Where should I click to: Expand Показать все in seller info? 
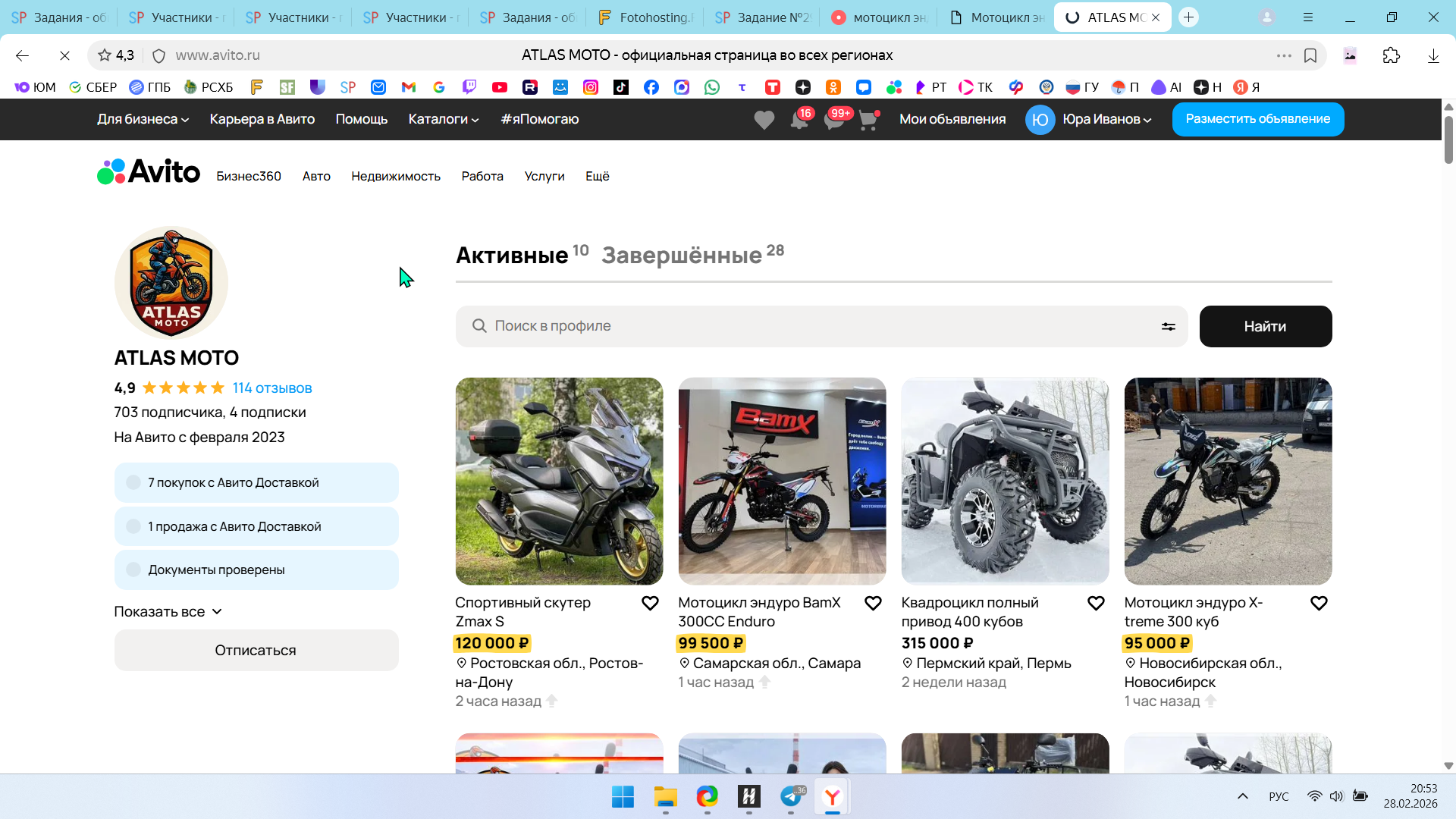(x=168, y=612)
